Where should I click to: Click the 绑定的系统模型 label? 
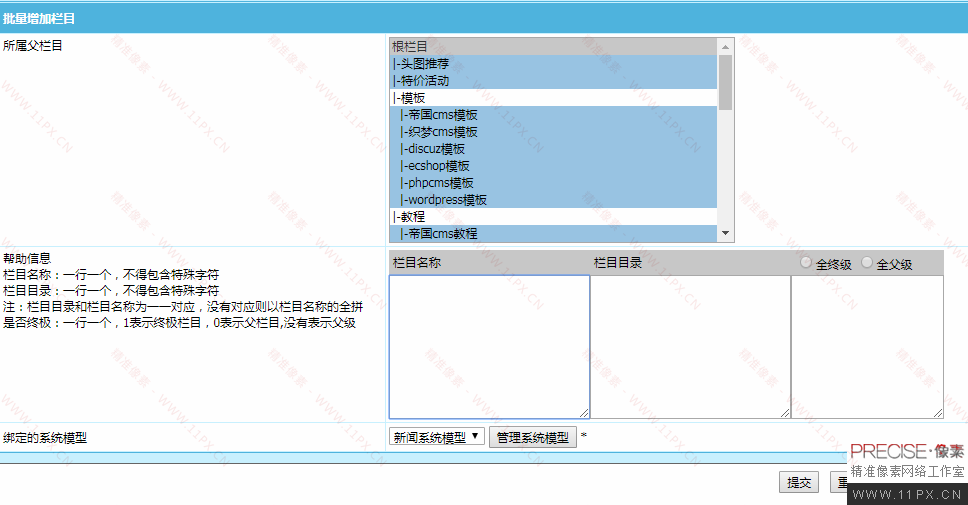pyautogui.click(x=44, y=438)
